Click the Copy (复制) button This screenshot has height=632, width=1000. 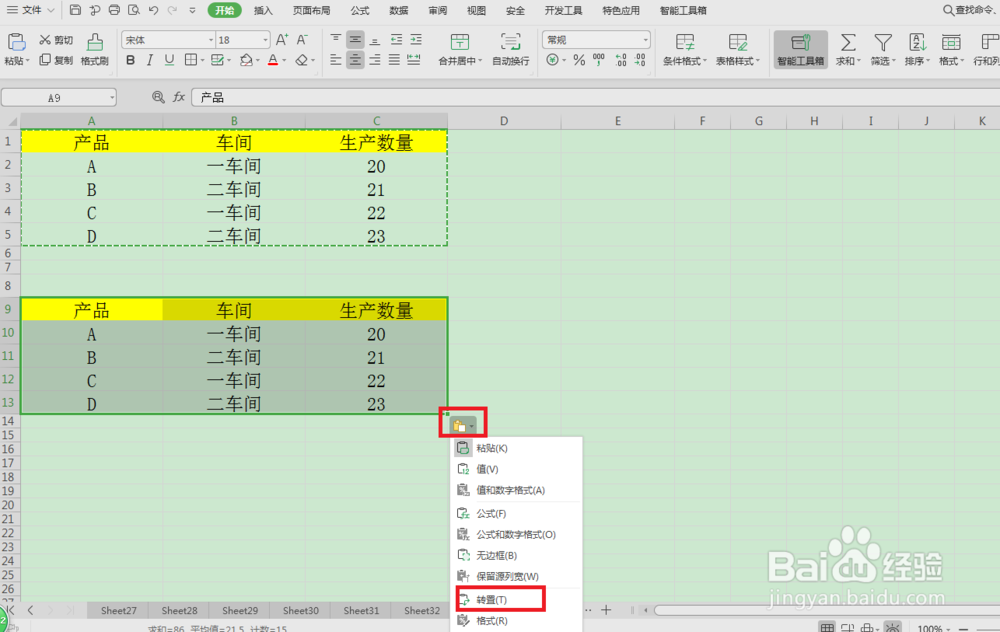56,60
